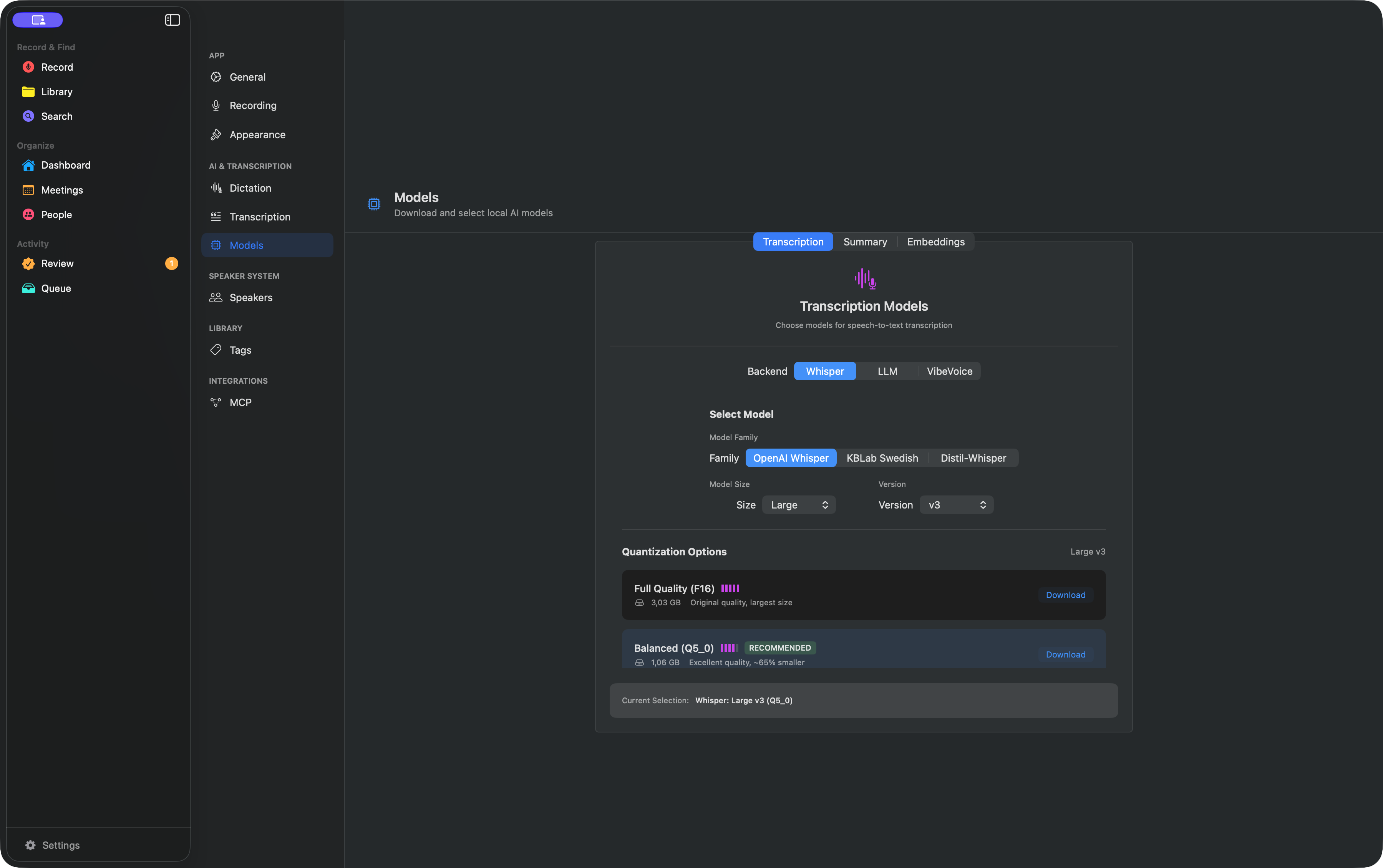
Task: Download the Full Quality (F16) model
Action: [x=1066, y=595]
